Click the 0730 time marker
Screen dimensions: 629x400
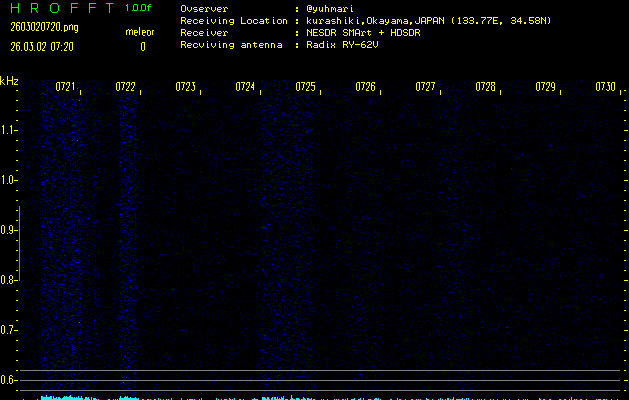pyautogui.click(x=605, y=87)
